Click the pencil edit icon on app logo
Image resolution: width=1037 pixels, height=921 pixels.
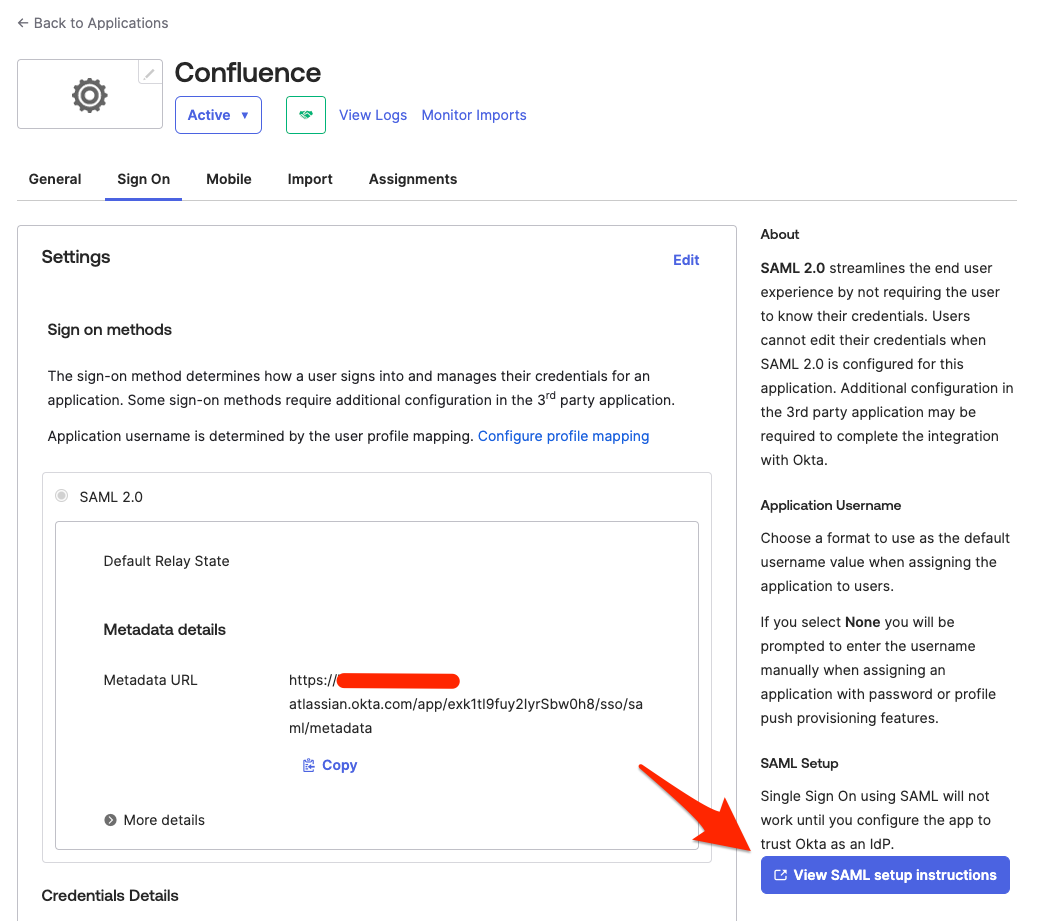(x=150, y=73)
